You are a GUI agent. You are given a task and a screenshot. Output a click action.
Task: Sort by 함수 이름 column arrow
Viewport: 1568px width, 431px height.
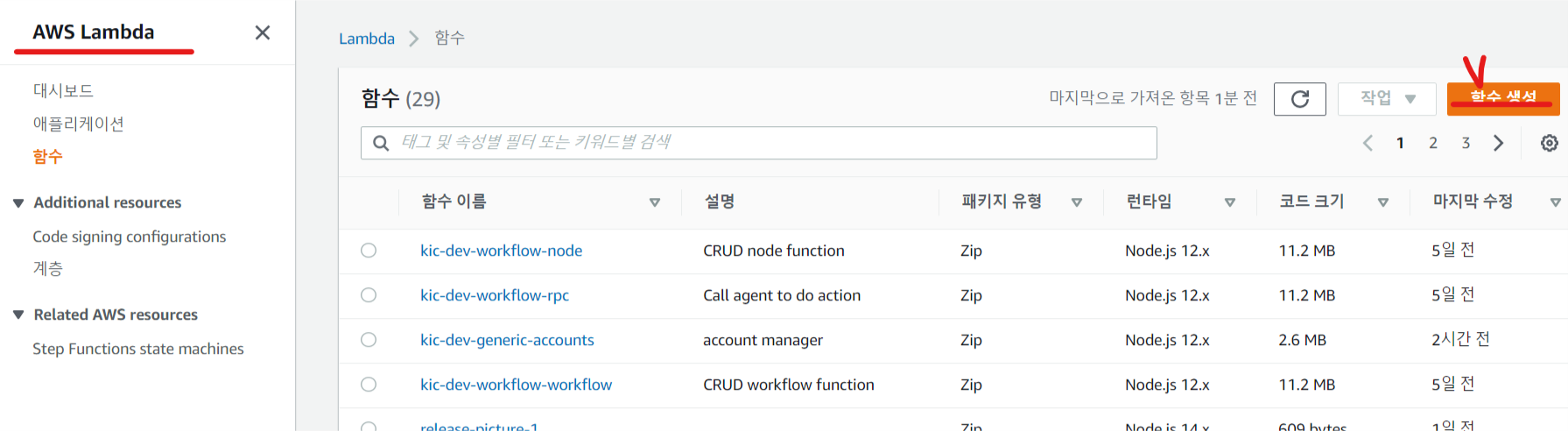[x=654, y=202]
